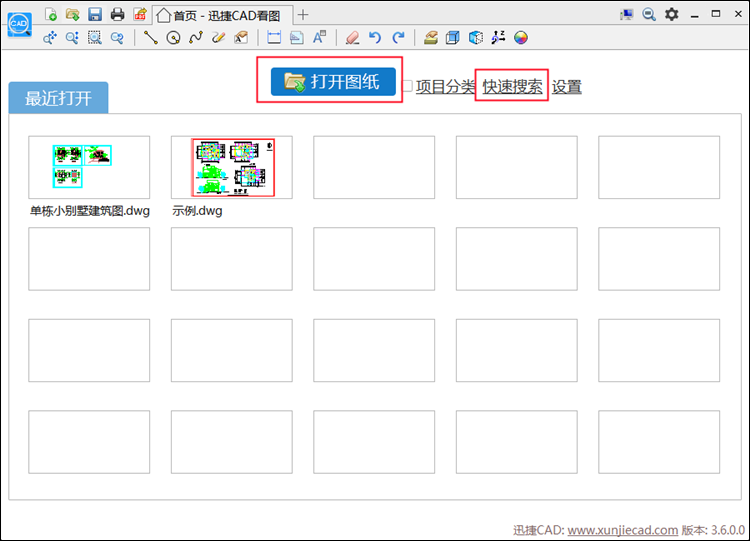The height and width of the screenshot is (541, 750).
Task: Open the 单栋小别墅建筑图.dwg thumbnail
Action: (x=89, y=167)
